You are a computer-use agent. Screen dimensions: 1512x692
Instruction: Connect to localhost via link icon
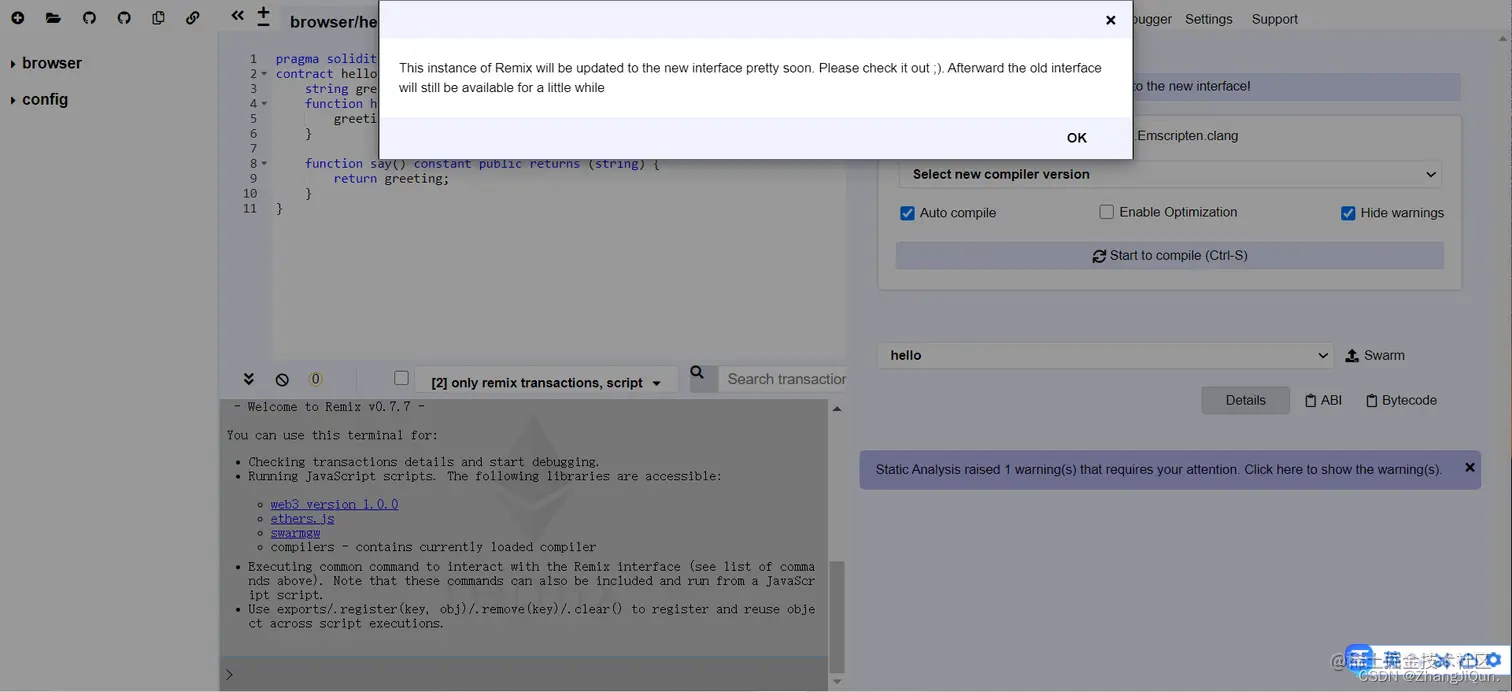tap(193, 18)
